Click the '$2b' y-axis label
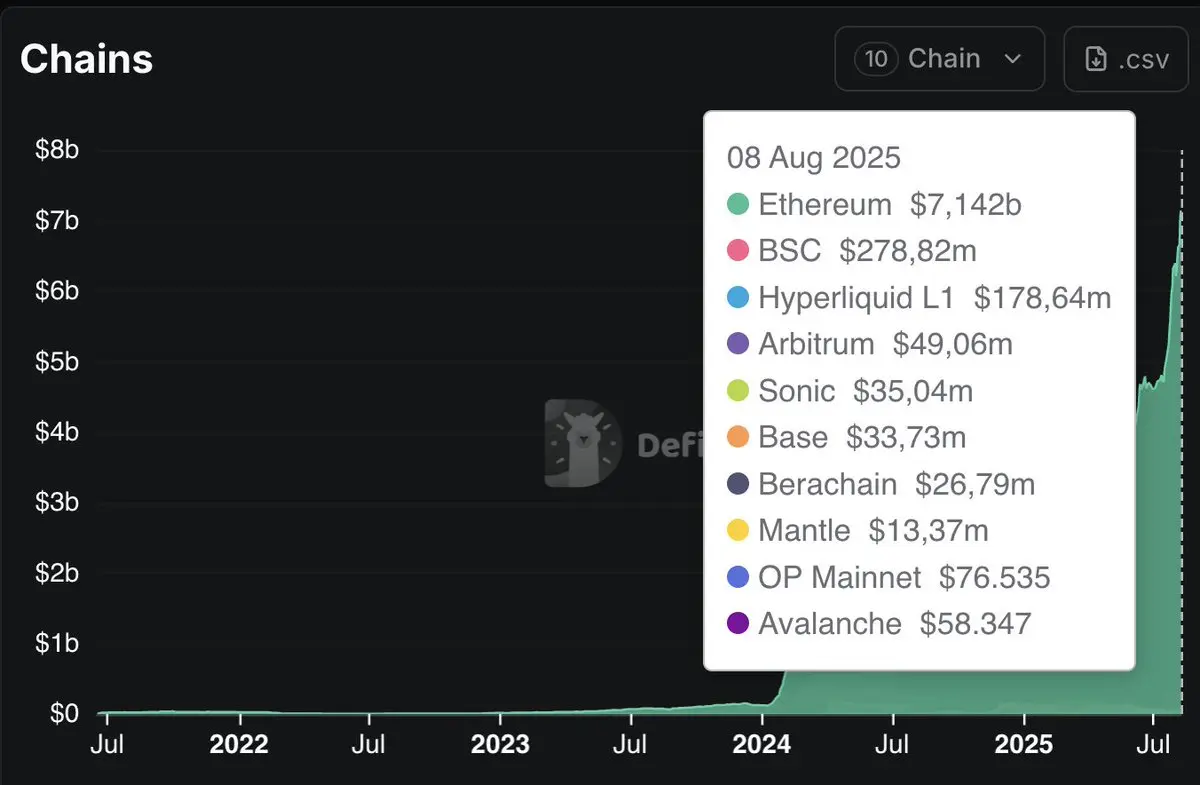The image size is (1200, 785). [57, 573]
